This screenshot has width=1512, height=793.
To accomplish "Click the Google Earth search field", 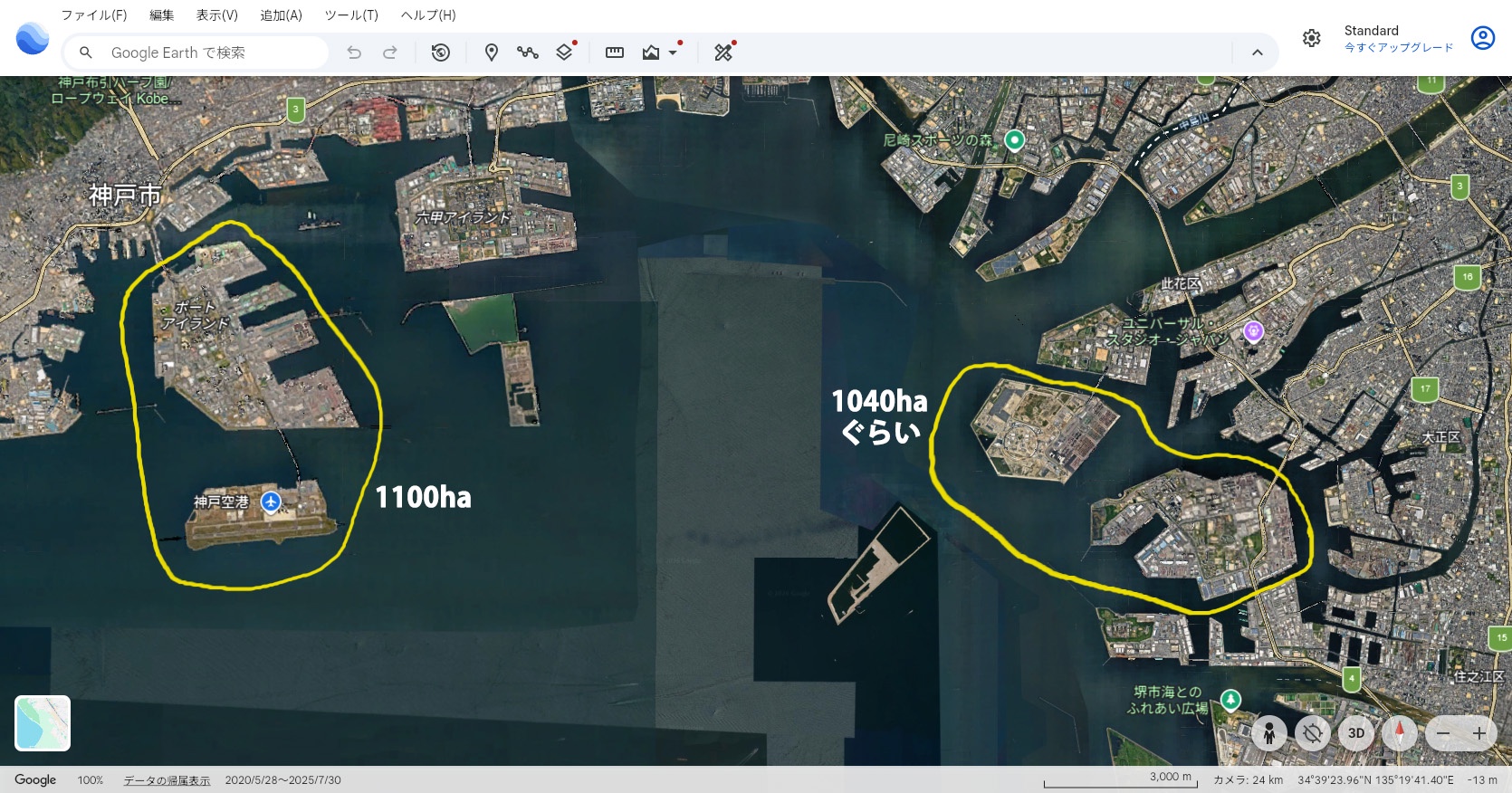I will [x=208, y=53].
